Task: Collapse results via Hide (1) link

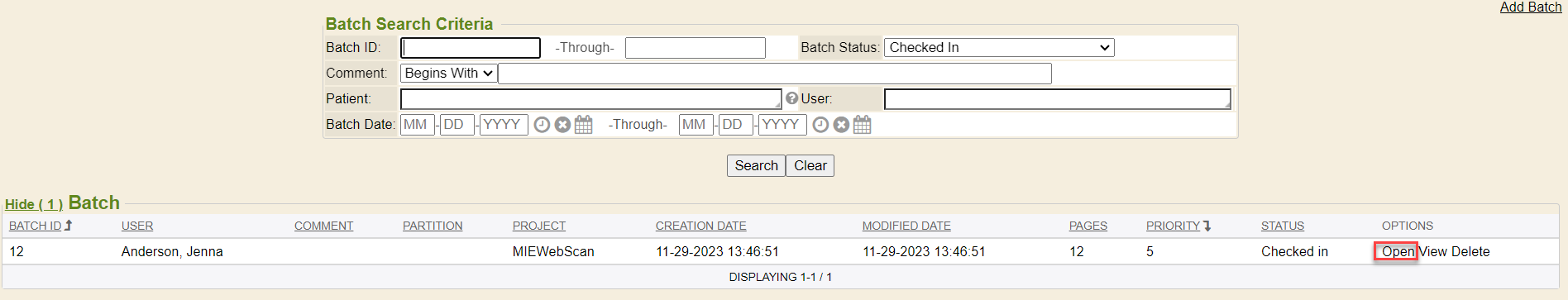Action: point(34,204)
